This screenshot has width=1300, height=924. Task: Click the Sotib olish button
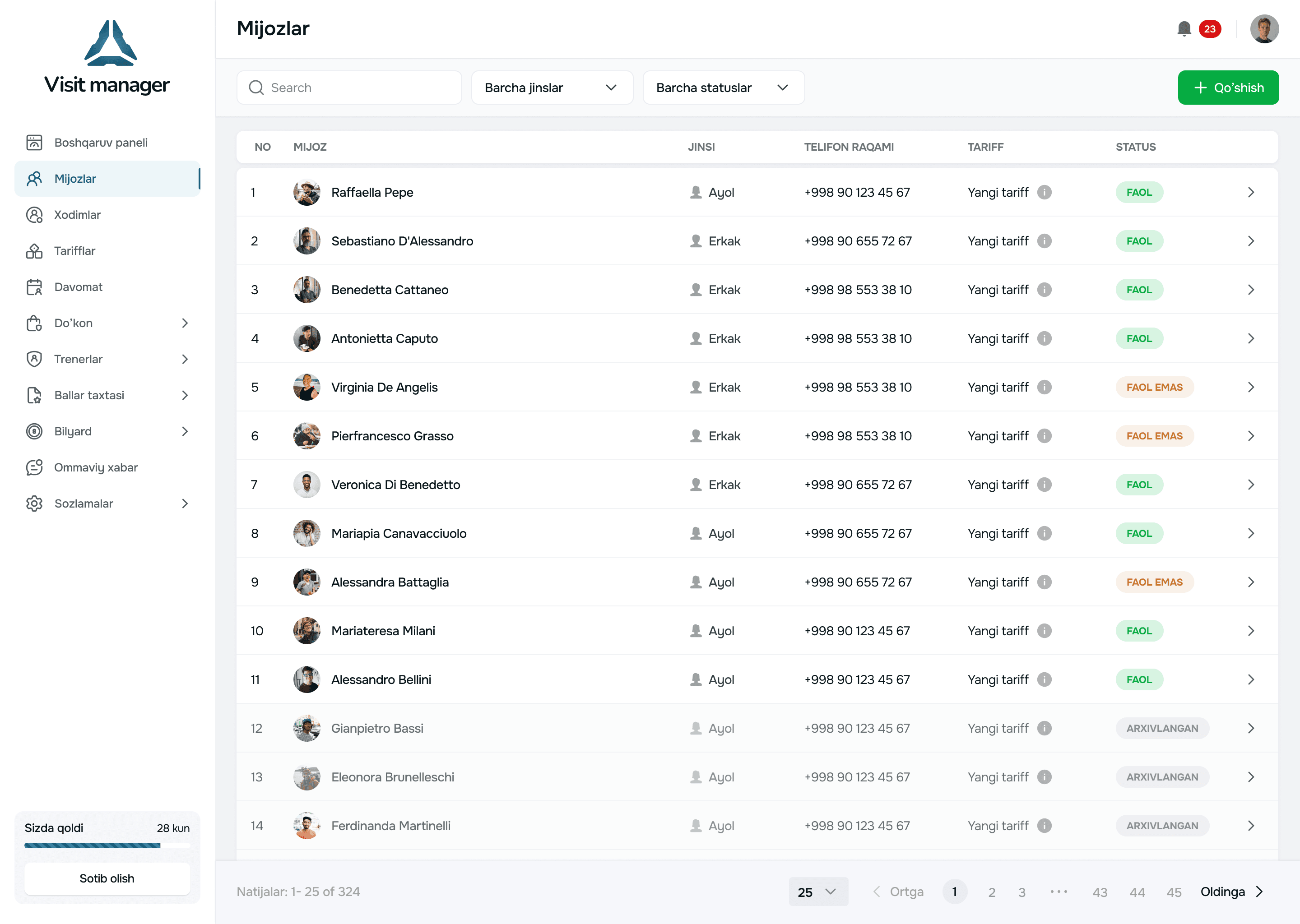click(107, 878)
